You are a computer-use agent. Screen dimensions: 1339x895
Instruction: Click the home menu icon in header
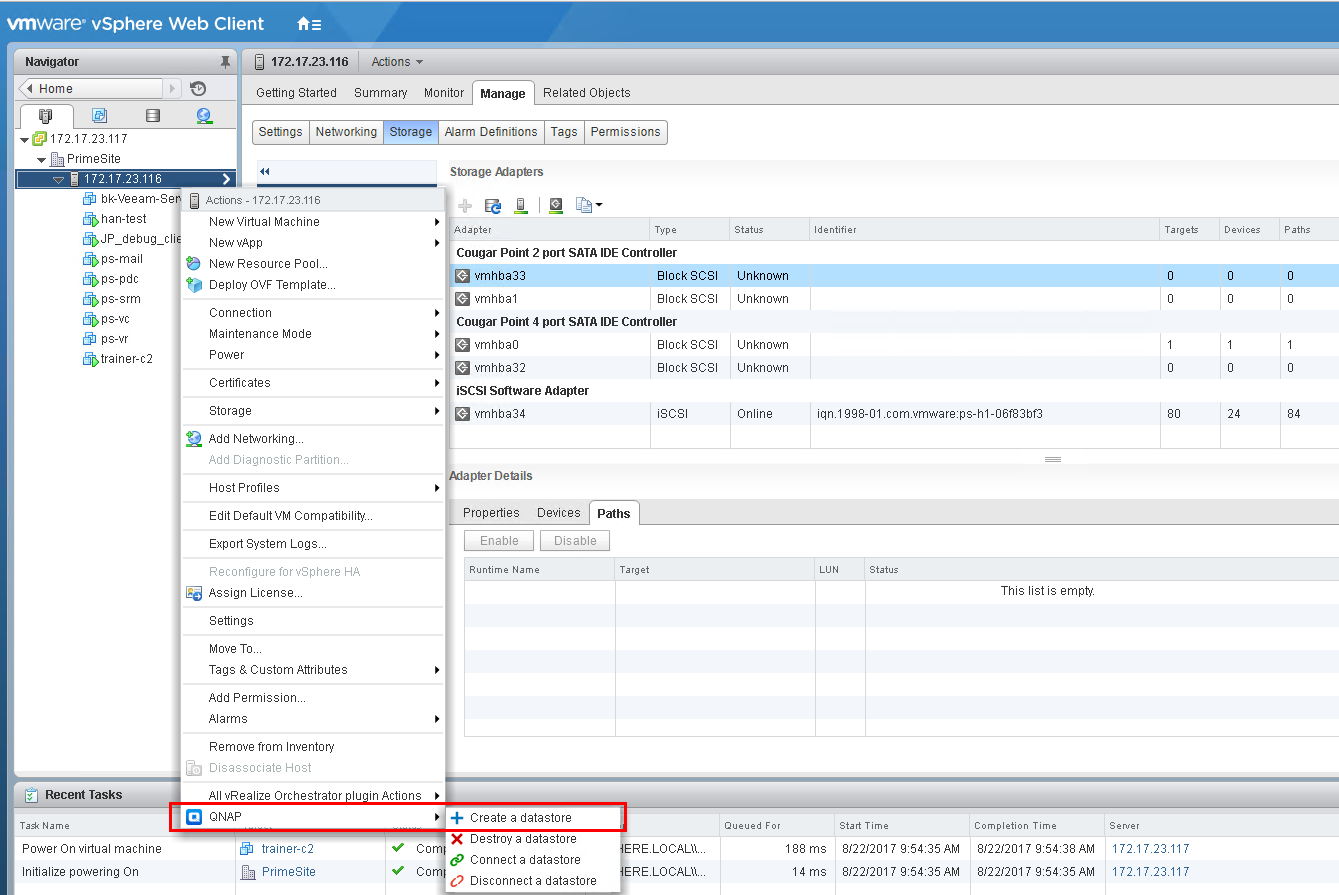(309, 23)
